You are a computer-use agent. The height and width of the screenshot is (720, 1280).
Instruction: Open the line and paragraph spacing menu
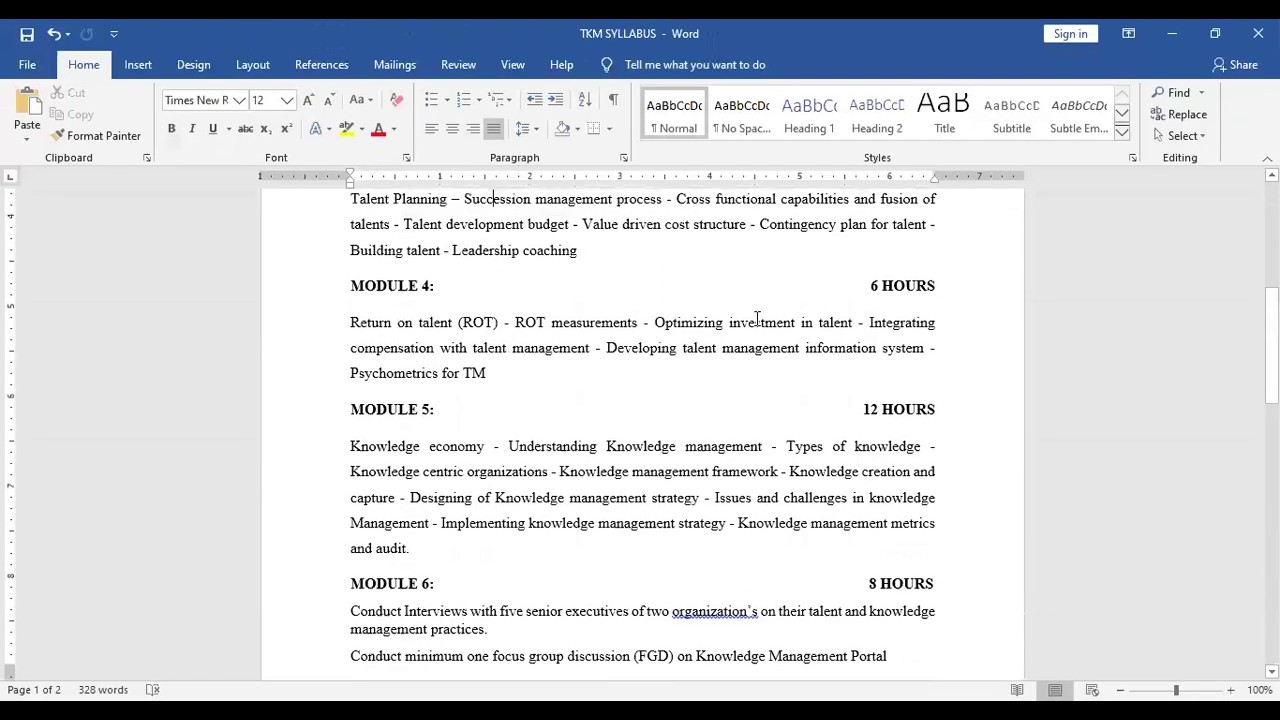[x=526, y=129]
